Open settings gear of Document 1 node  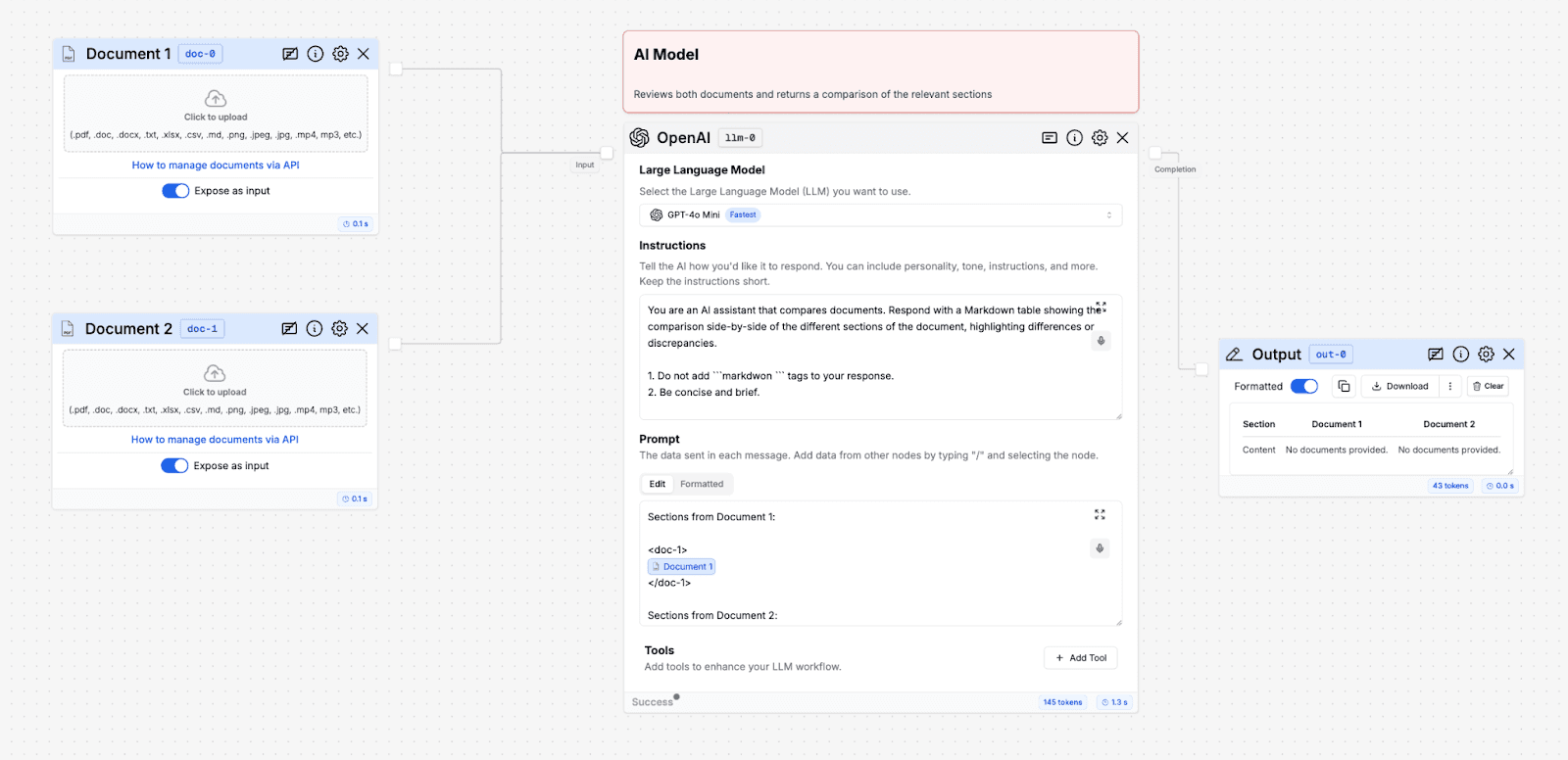click(x=340, y=54)
